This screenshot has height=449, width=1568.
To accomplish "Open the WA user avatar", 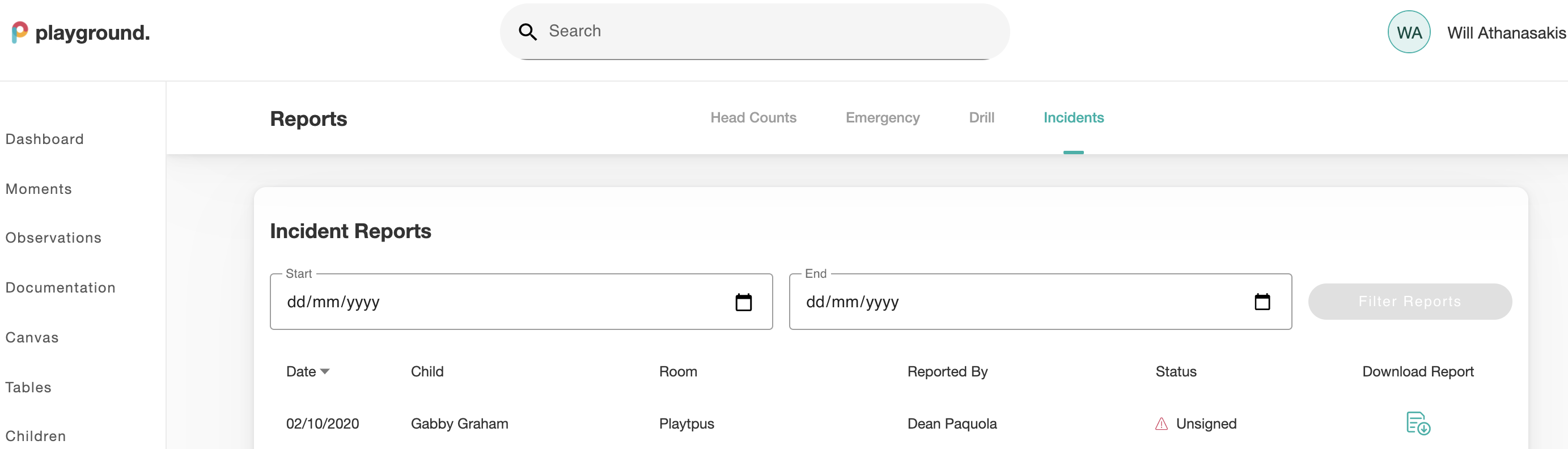I will [x=1409, y=32].
